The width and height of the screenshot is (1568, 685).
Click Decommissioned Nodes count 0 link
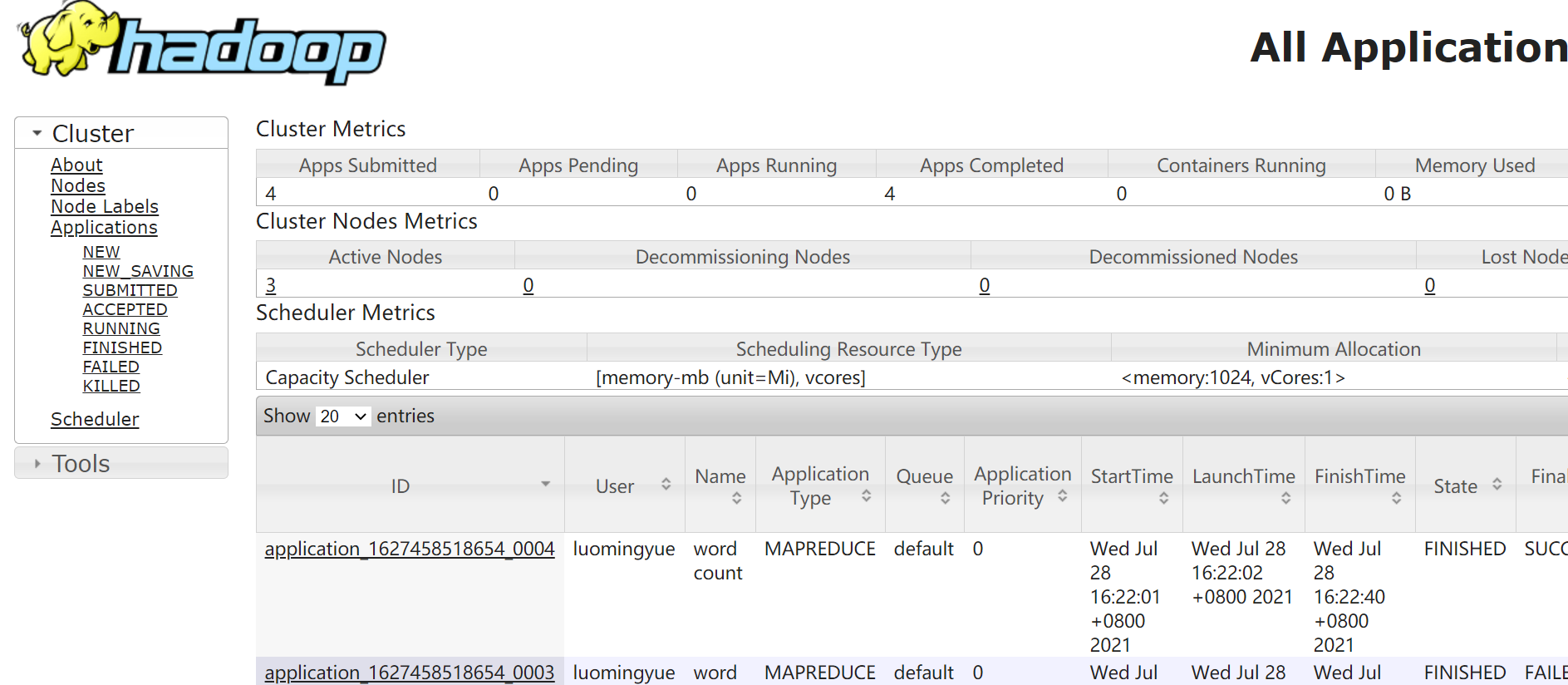click(x=985, y=285)
